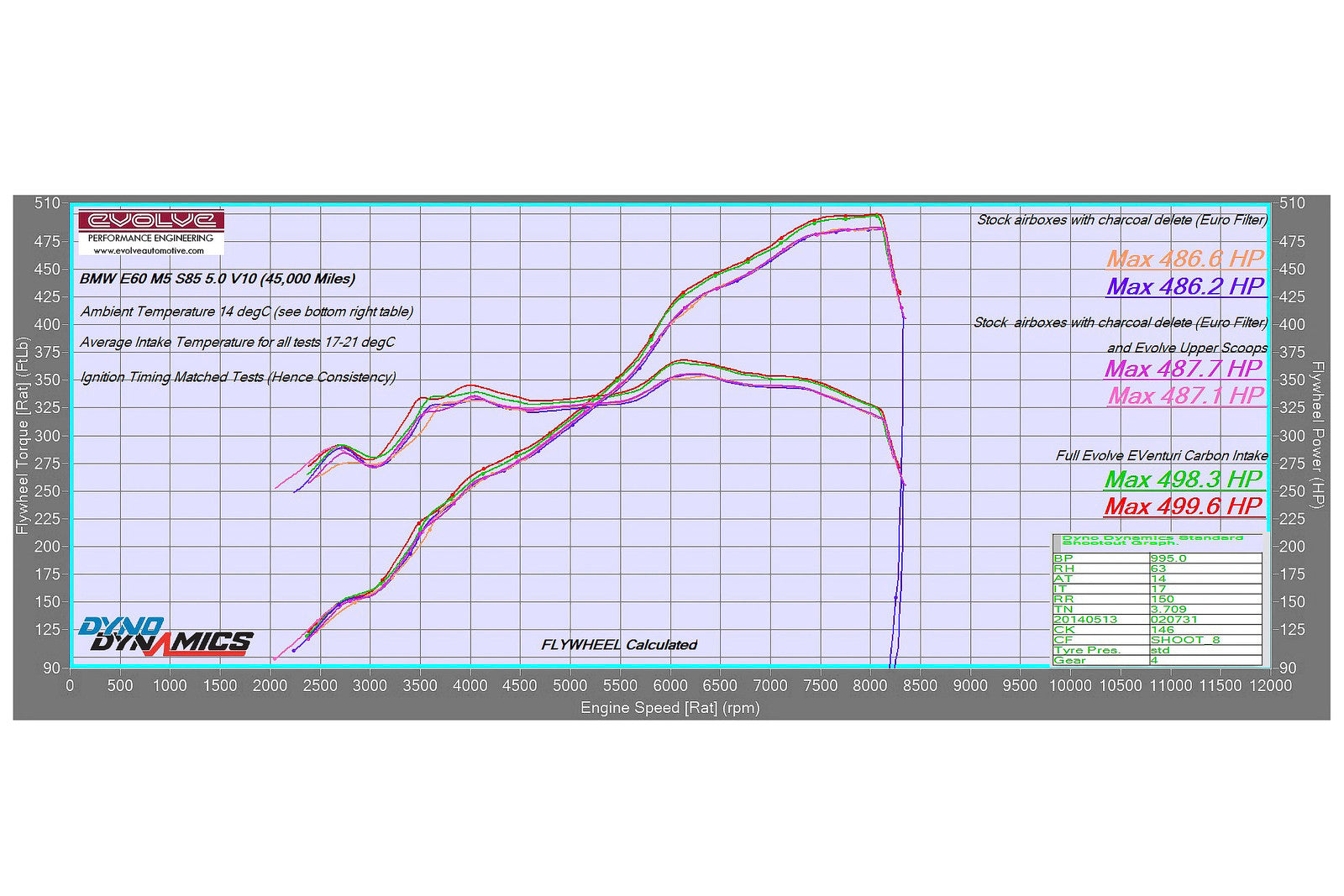This screenshot has width=1344, height=896.
Task: Open the www.evolveautomotive.com link
Action: (149, 250)
